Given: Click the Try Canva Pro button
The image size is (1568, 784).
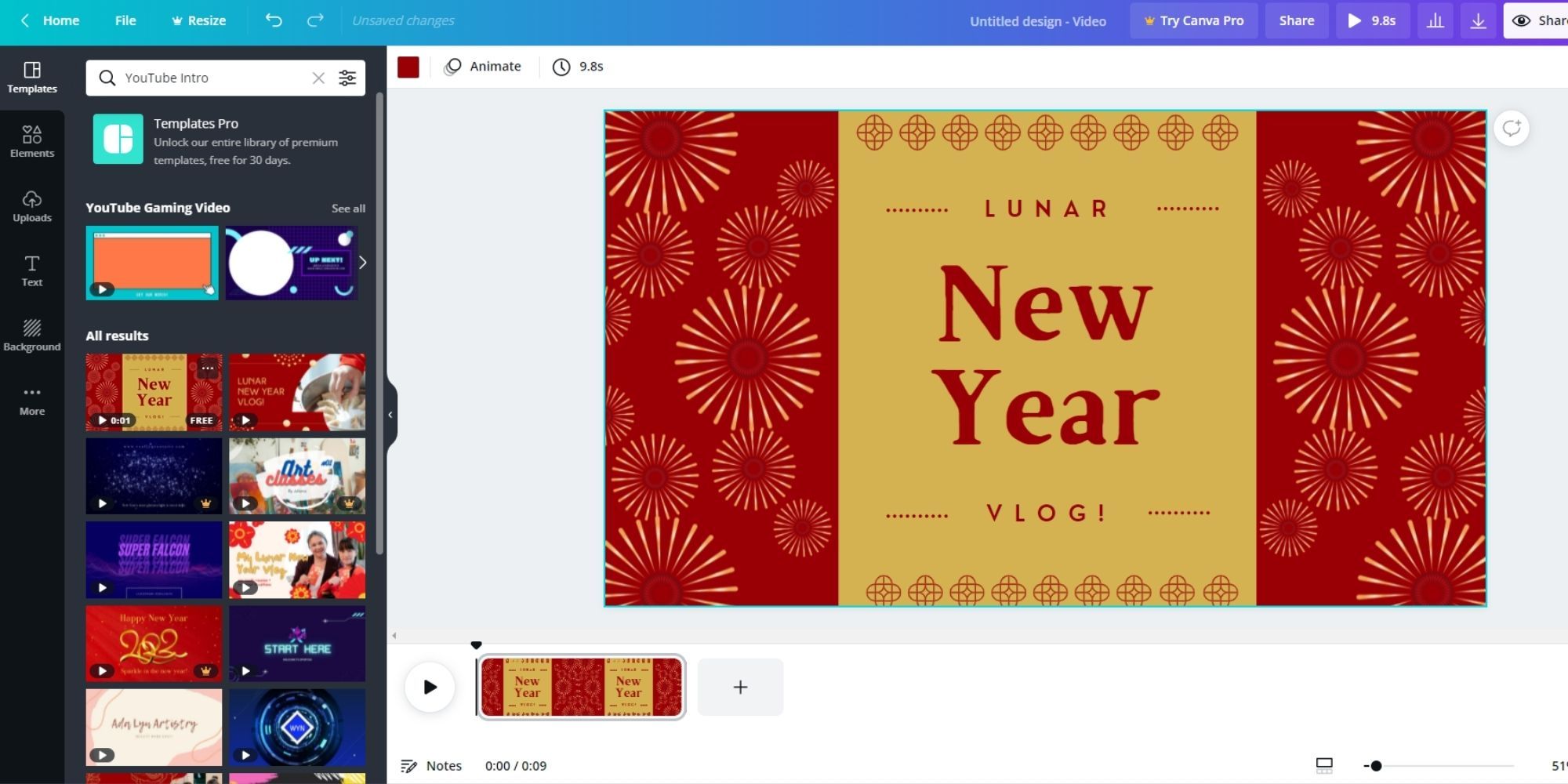Looking at the screenshot, I should 1193,20.
